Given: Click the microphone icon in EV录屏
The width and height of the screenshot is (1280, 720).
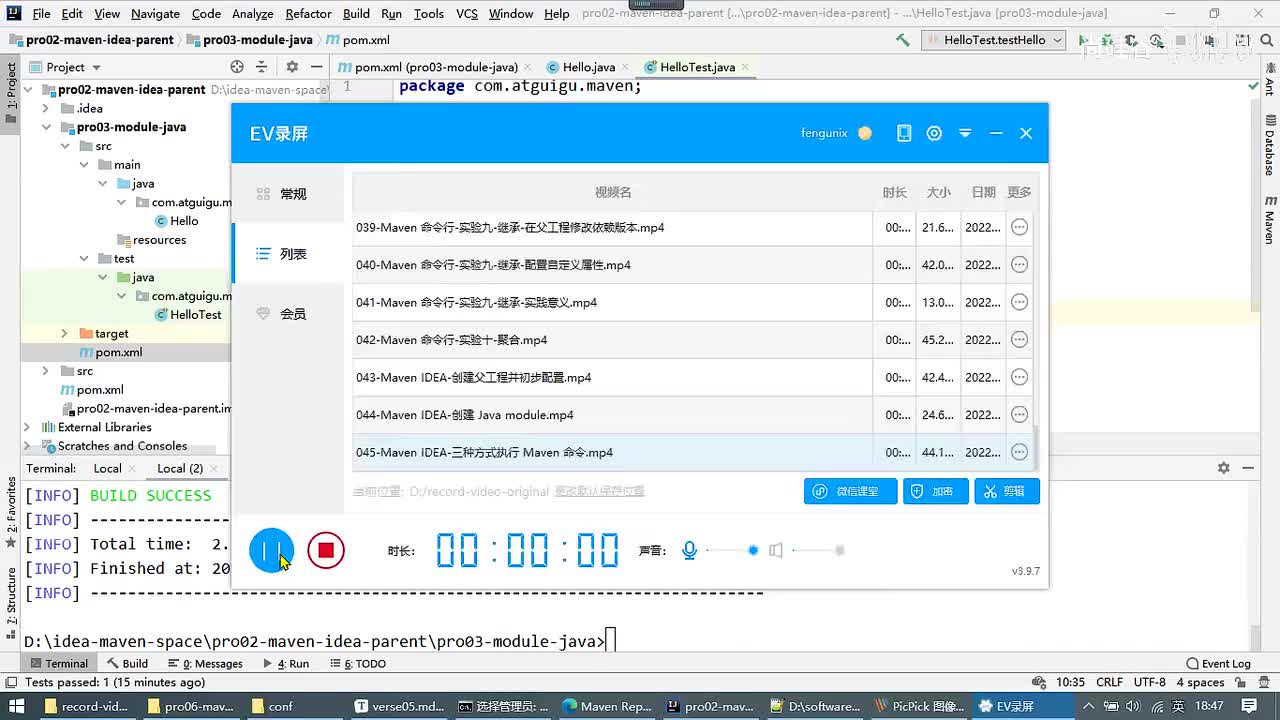Looking at the screenshot, I should pyautogui.click(x=689, y=550).
